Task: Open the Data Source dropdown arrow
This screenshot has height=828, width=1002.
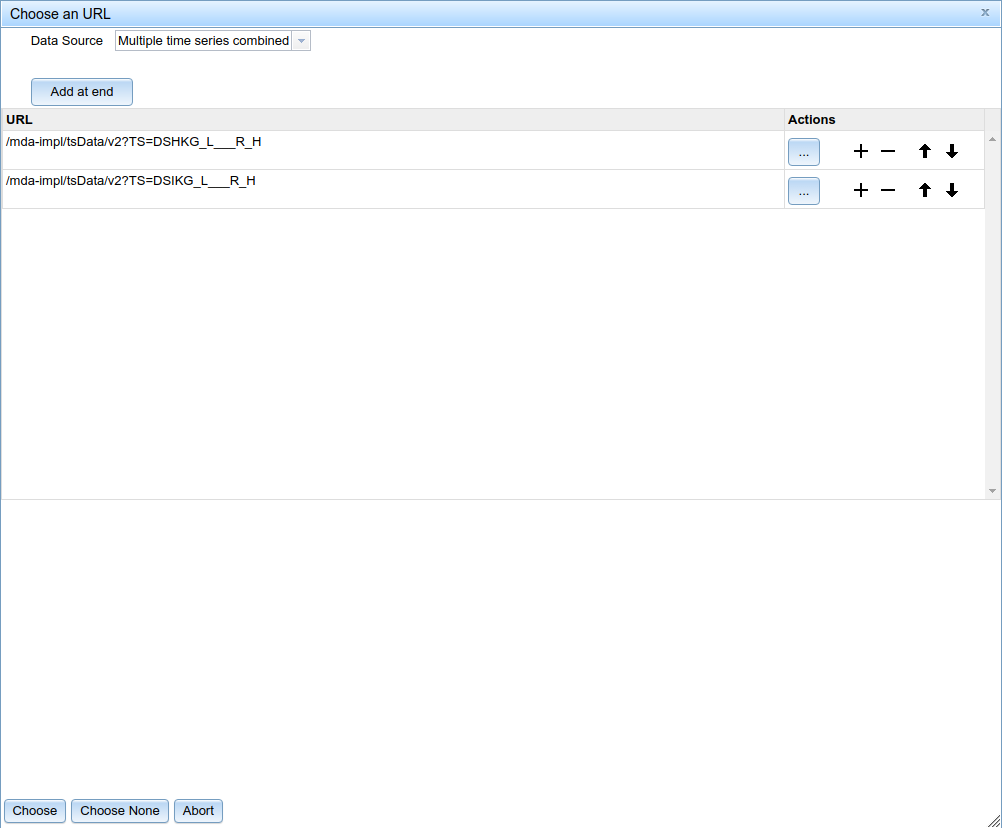Action: click(x=301, y=41)
